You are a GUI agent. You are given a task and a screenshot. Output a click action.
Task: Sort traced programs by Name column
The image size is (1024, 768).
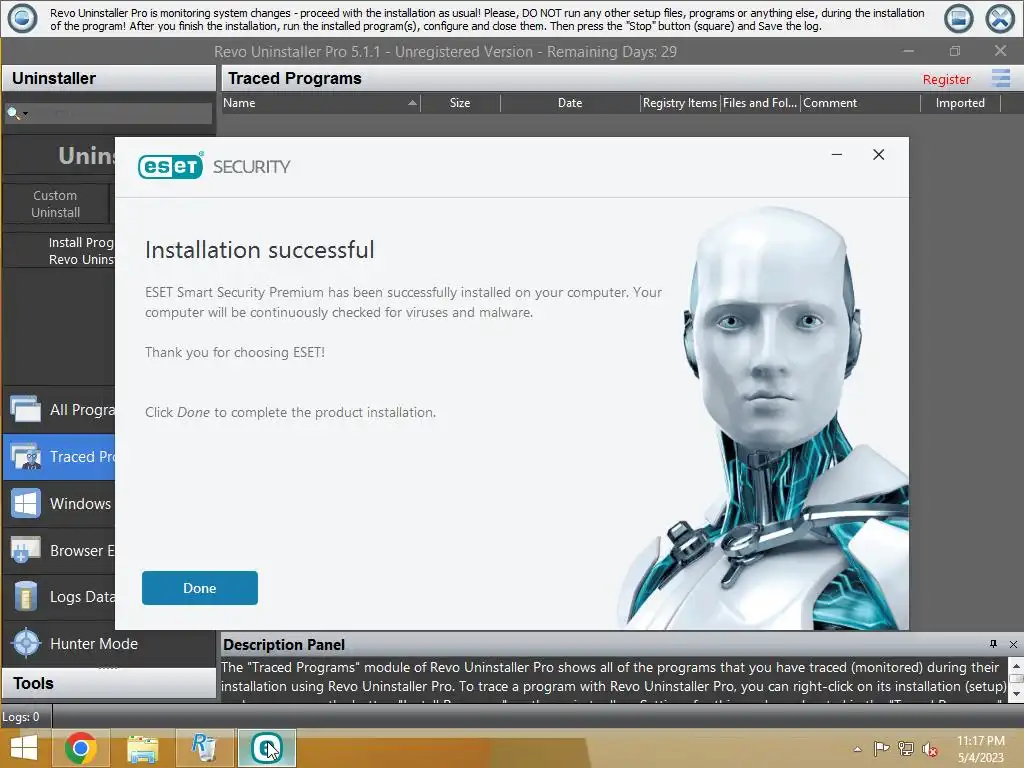320,103
